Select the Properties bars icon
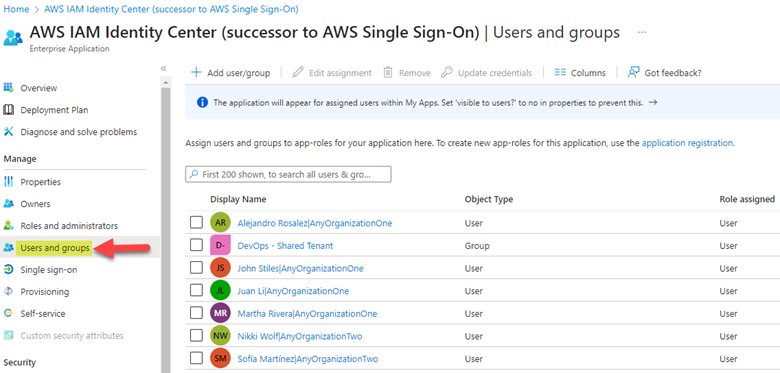 pyautogui.click(x=8, y=182)
